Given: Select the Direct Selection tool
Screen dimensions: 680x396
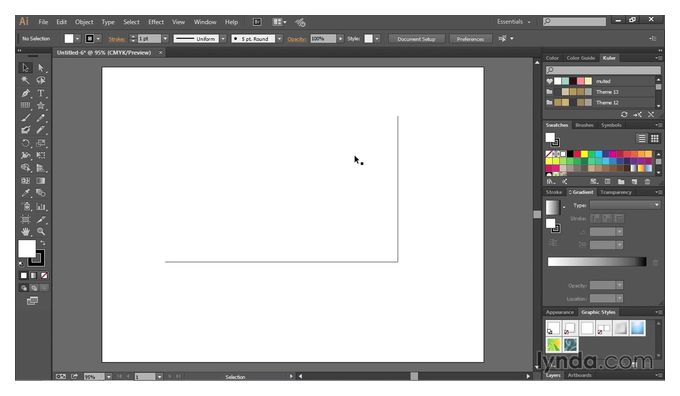Looking at the screenshot, I should coord(41,68).
